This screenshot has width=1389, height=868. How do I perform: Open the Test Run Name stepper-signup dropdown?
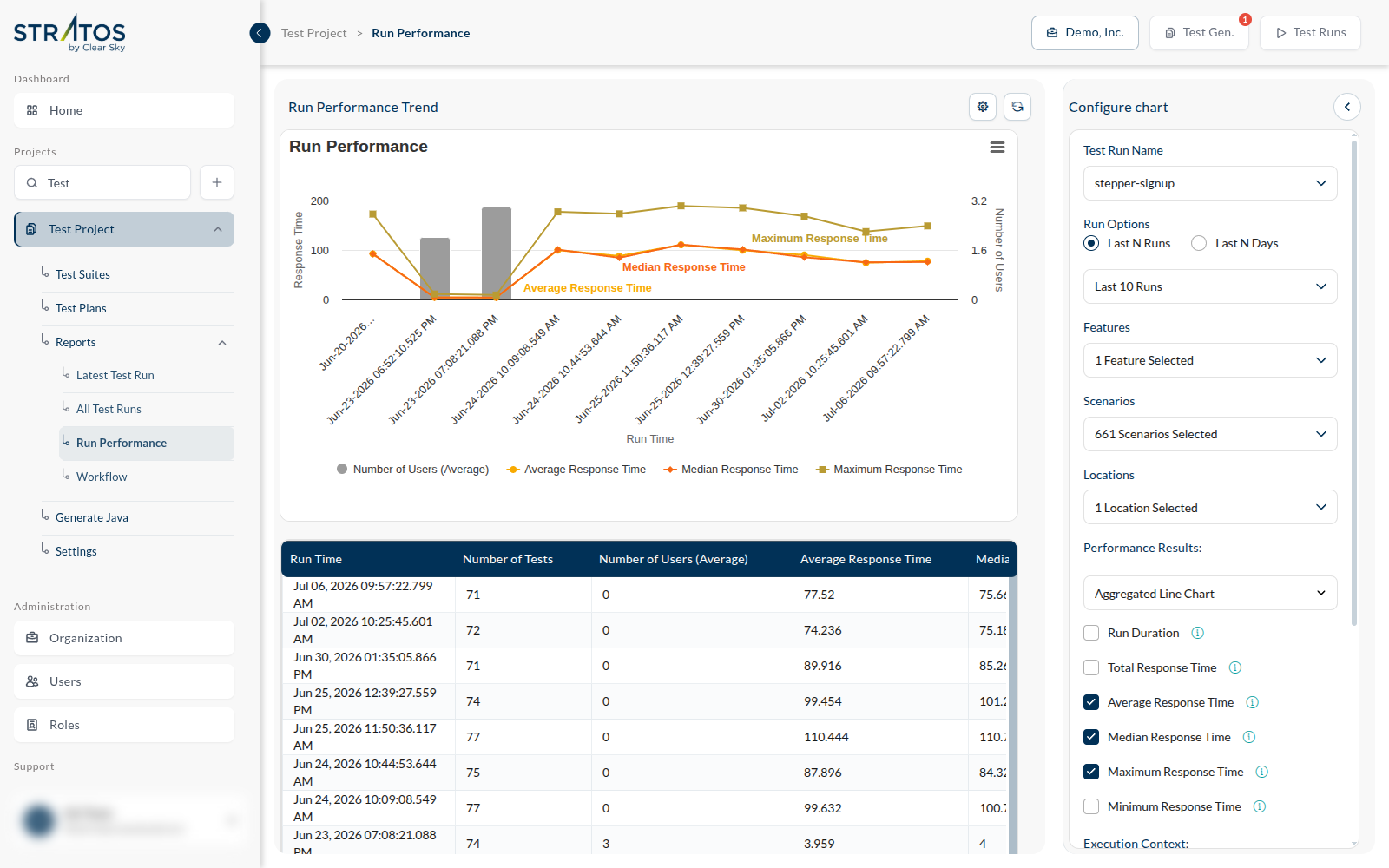coord(1210,183)
